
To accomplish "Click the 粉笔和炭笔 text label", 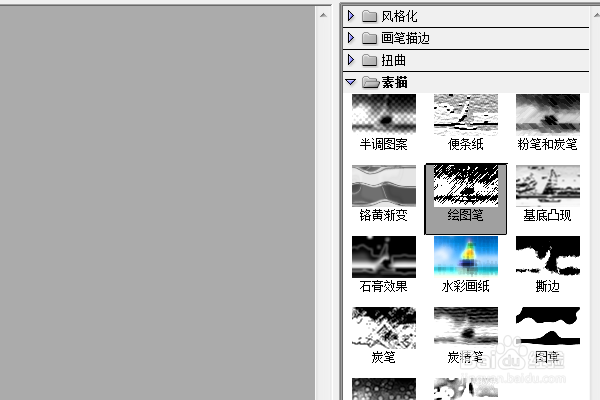I will pos(547,144).
